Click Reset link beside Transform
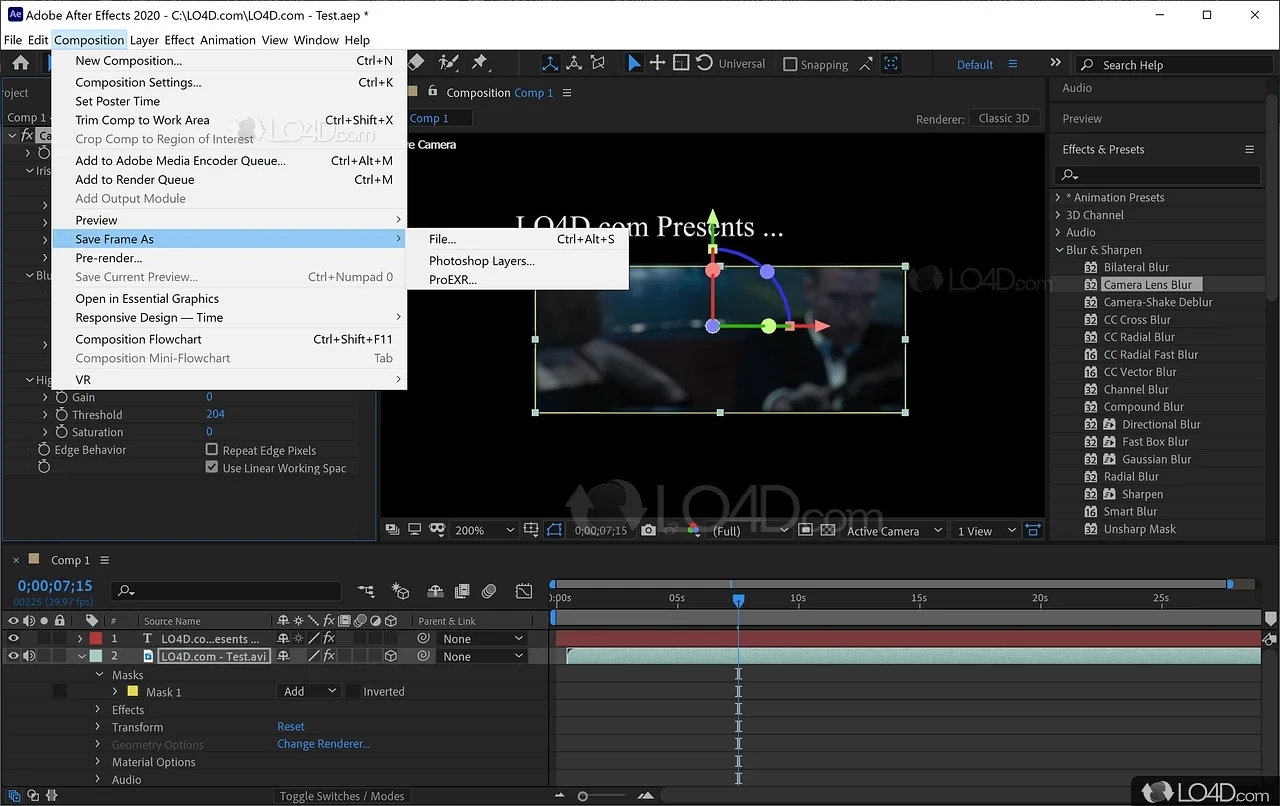The image size is (1280, 806). click(290, 727)
